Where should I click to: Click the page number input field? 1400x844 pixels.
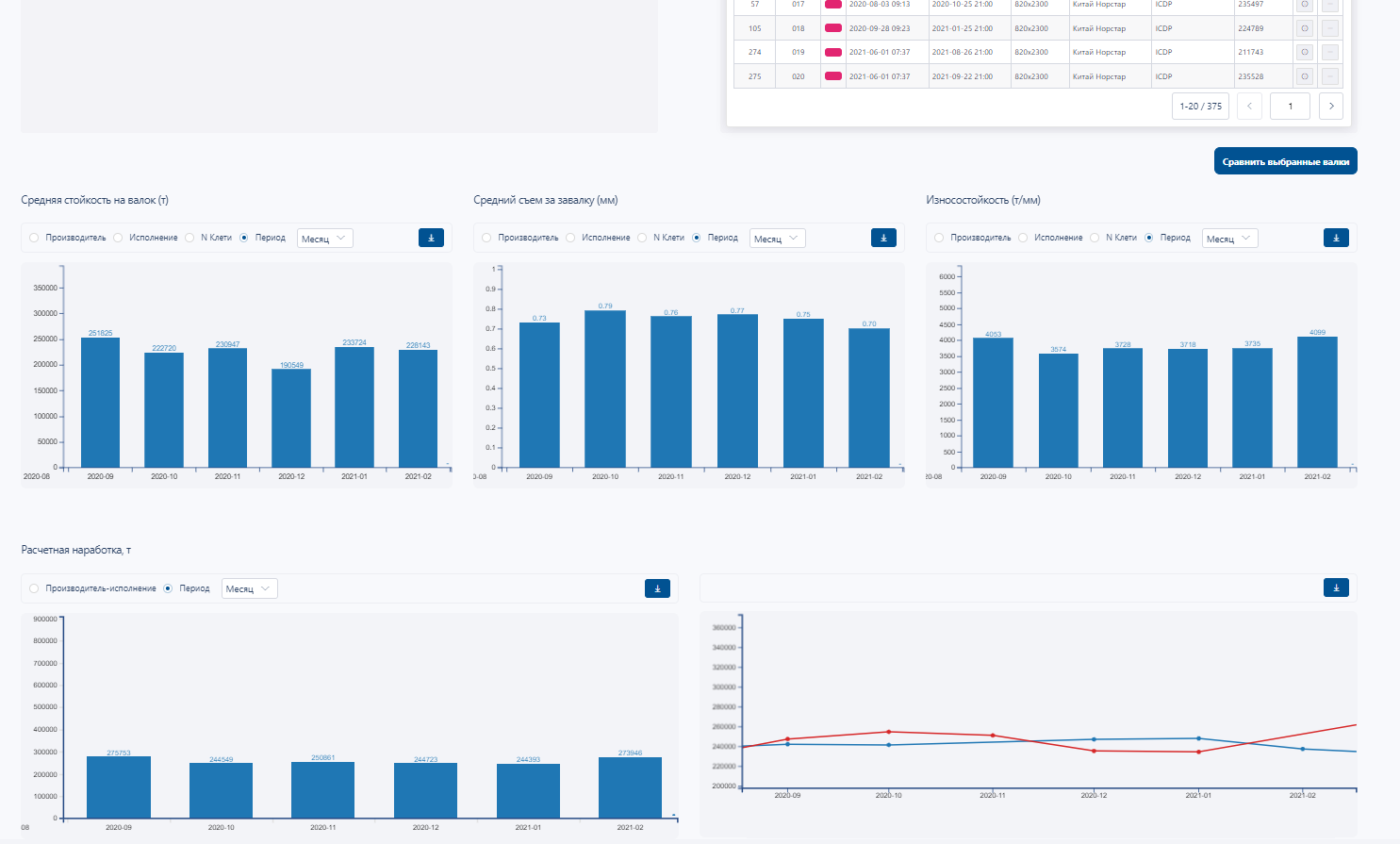[1290, 106]
